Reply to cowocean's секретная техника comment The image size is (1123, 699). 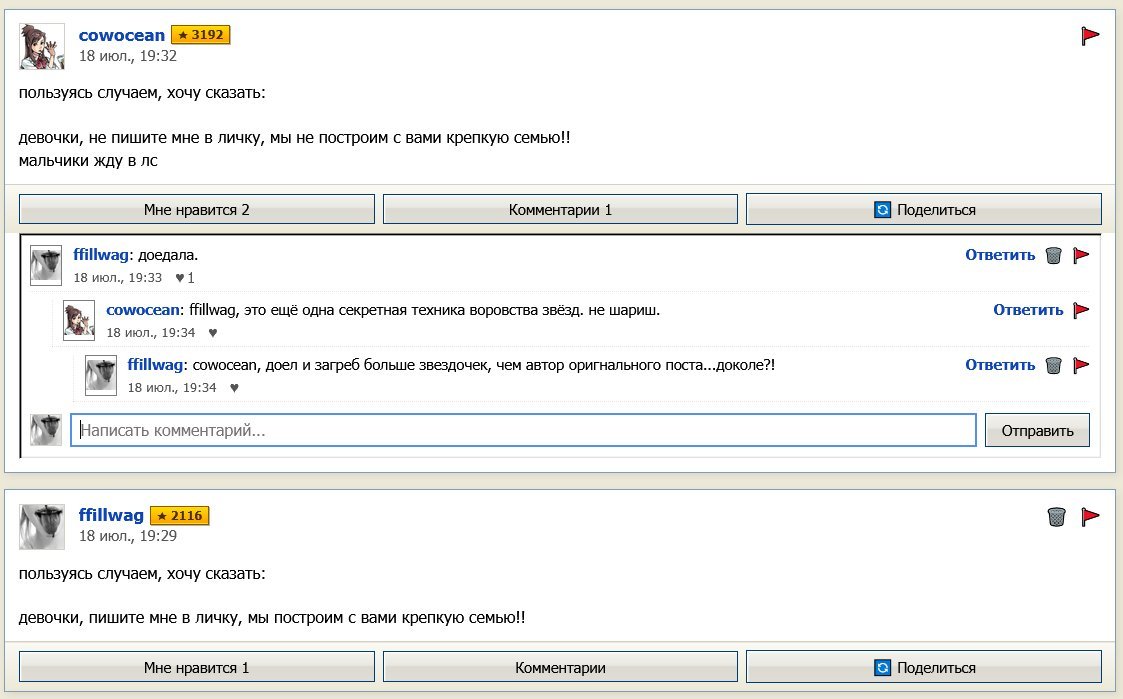coord(1028,310)
